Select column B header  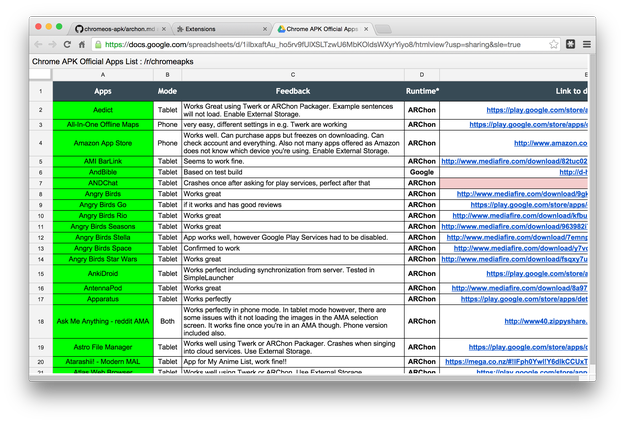[x=167, y=75]
